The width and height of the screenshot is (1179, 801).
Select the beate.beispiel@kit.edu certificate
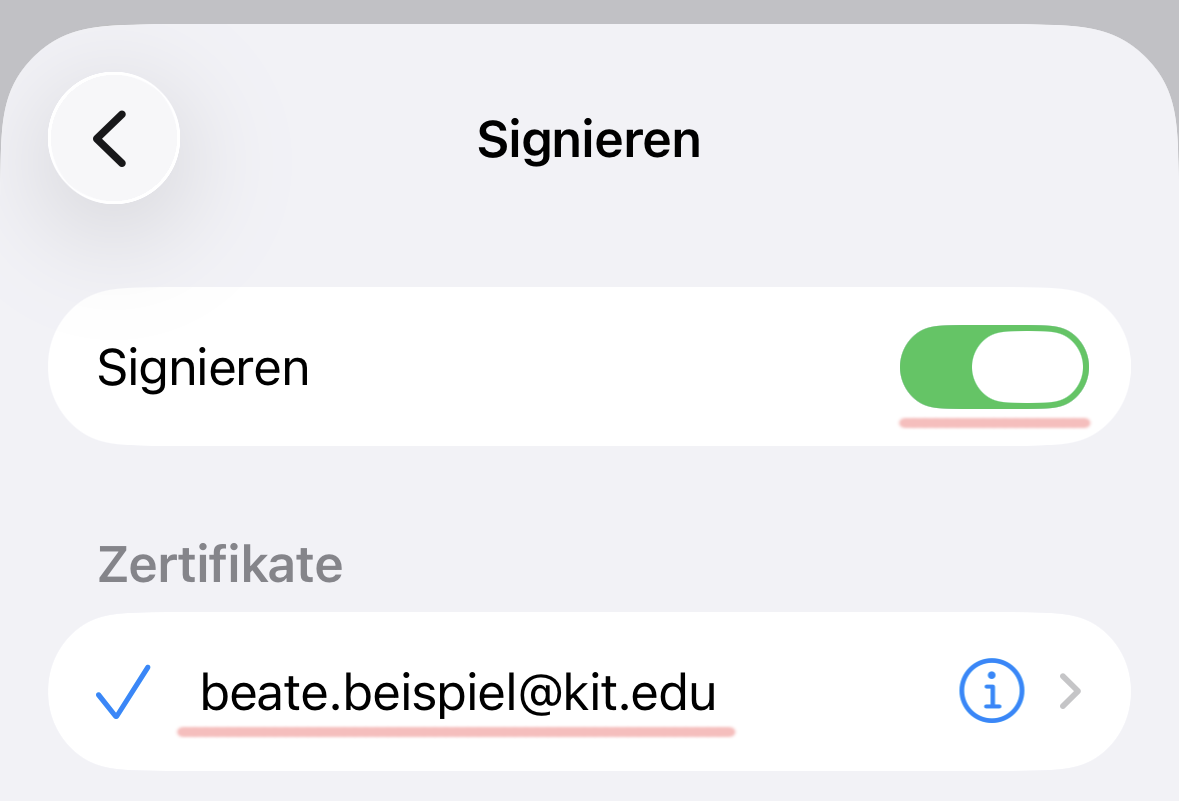point(458,691)
